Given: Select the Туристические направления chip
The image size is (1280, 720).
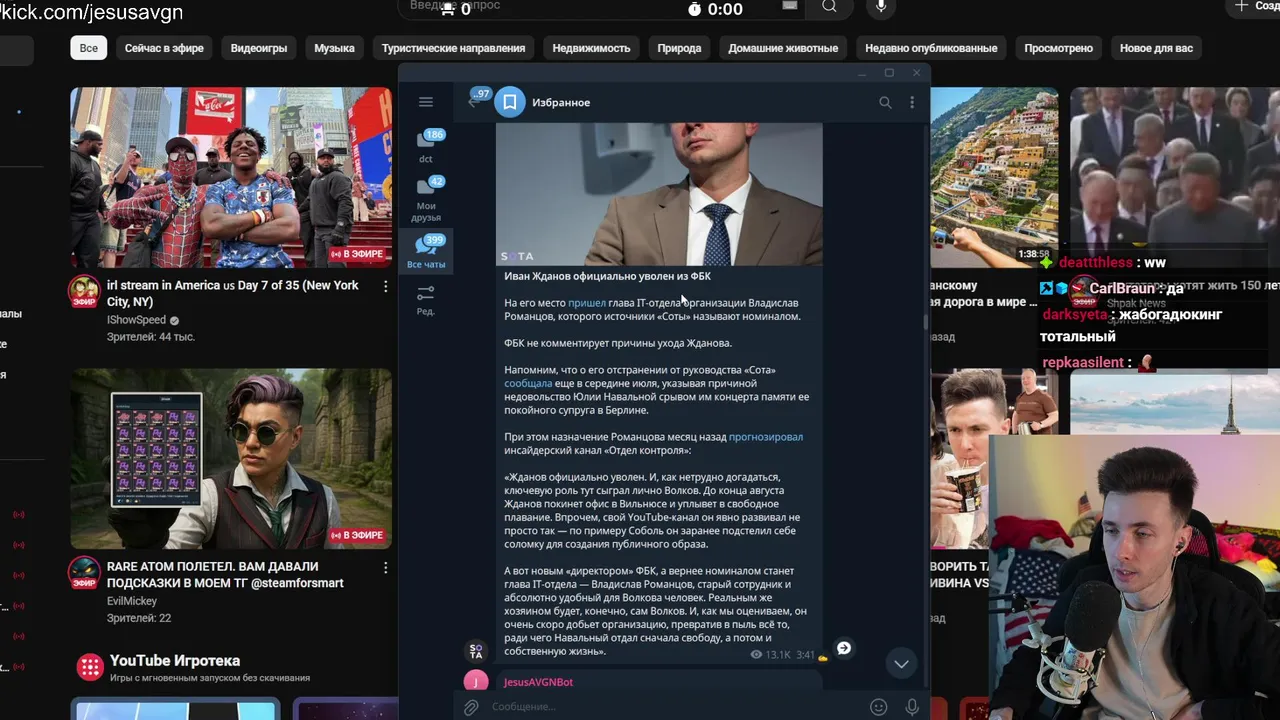Looking at the screenshot, I should (453, 48).
